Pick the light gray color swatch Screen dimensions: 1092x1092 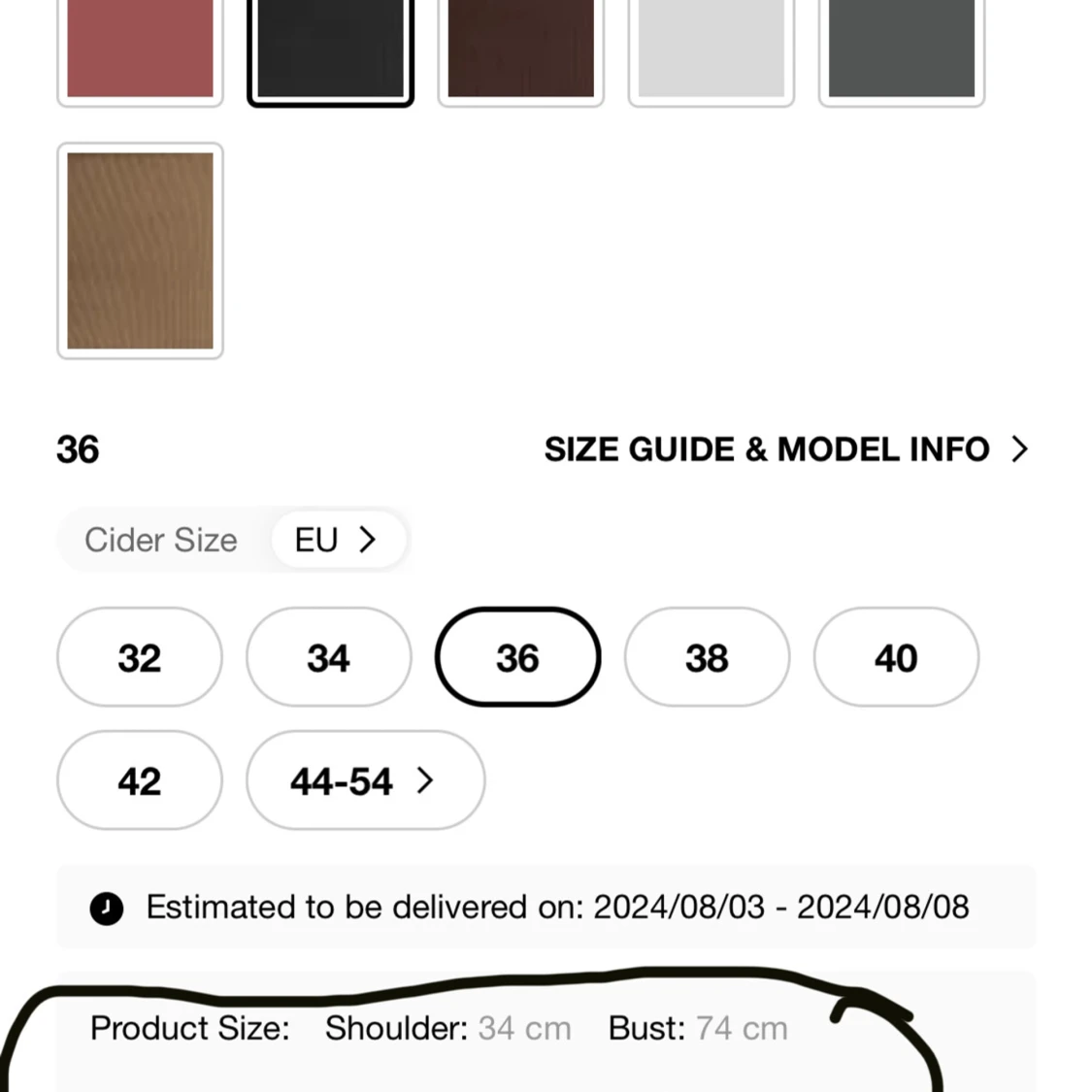pos(711,49)
